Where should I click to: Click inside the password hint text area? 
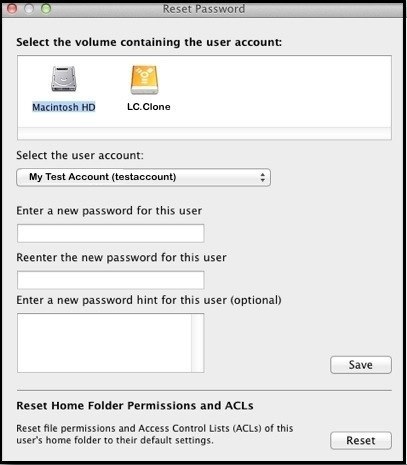[x=104, y=343]
